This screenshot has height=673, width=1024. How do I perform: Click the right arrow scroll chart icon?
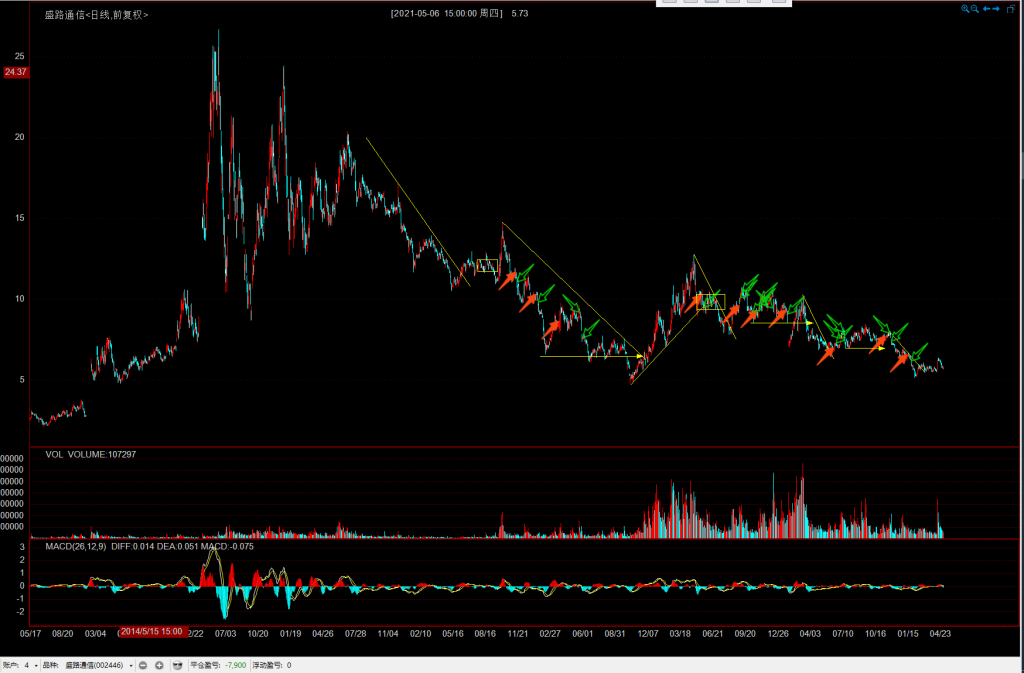(x=997, y=8)
